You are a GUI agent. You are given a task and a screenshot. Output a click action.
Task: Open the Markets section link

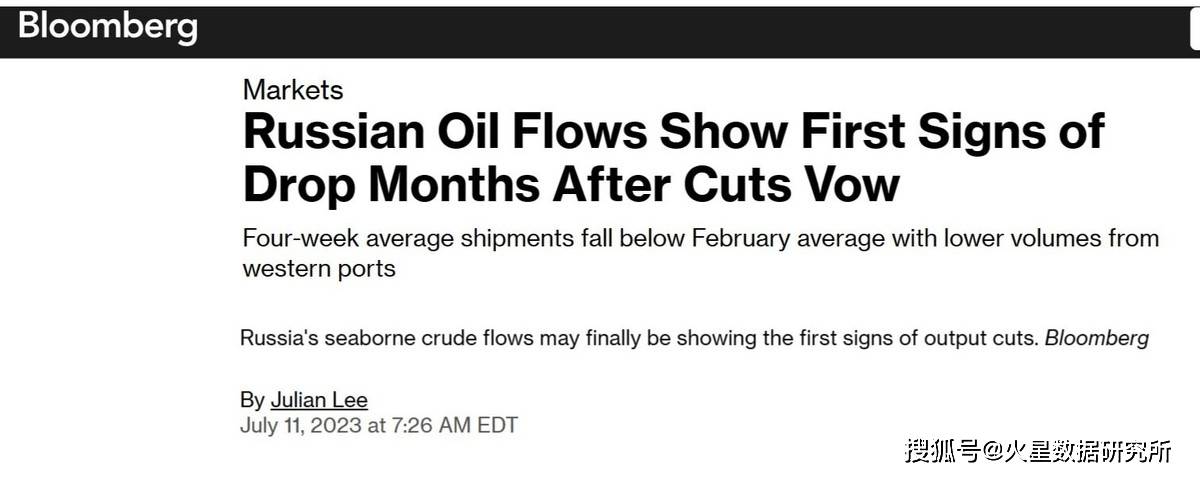[293, 90]
